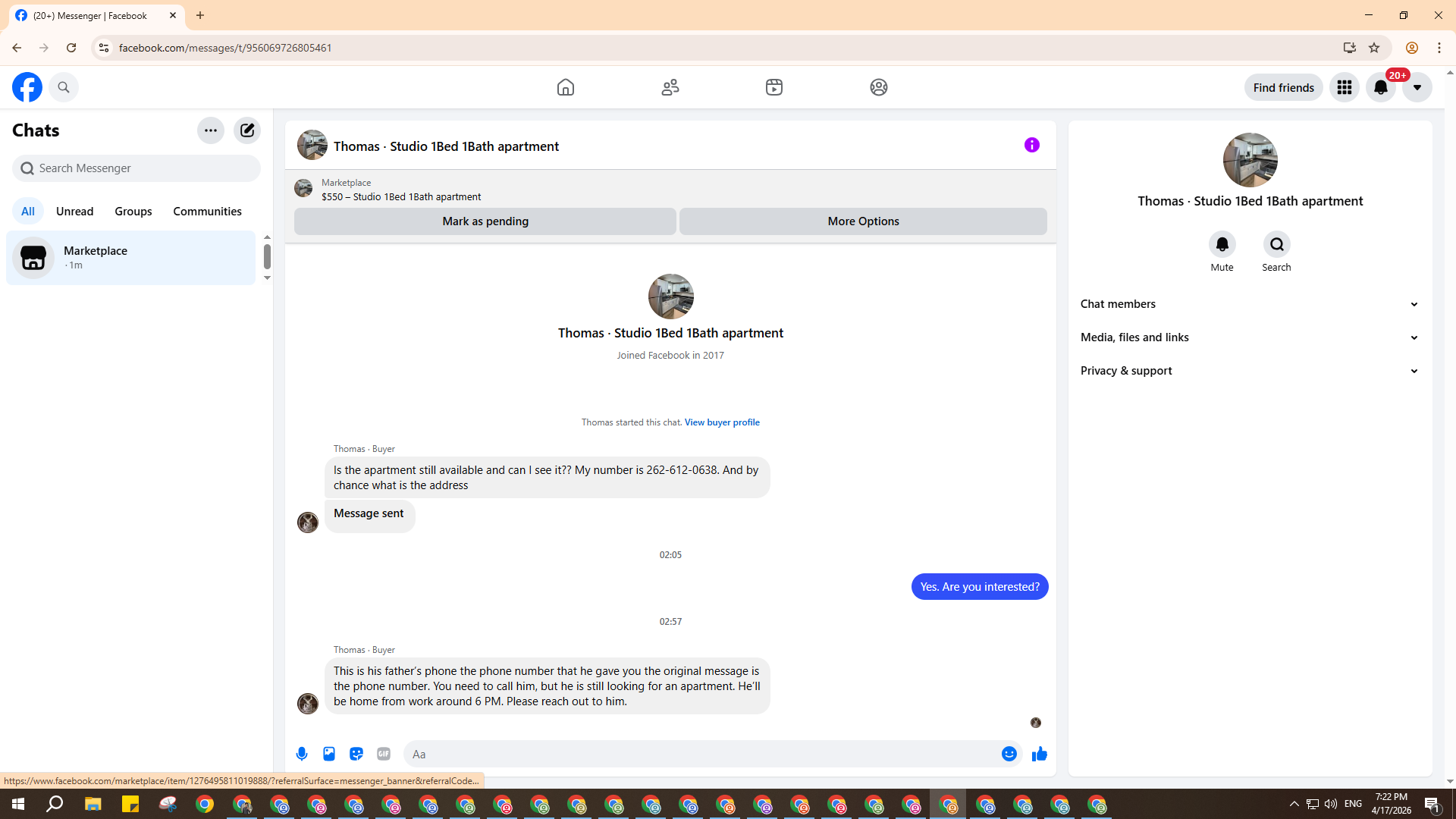Mute this conversation

[x=1222, y=245]
